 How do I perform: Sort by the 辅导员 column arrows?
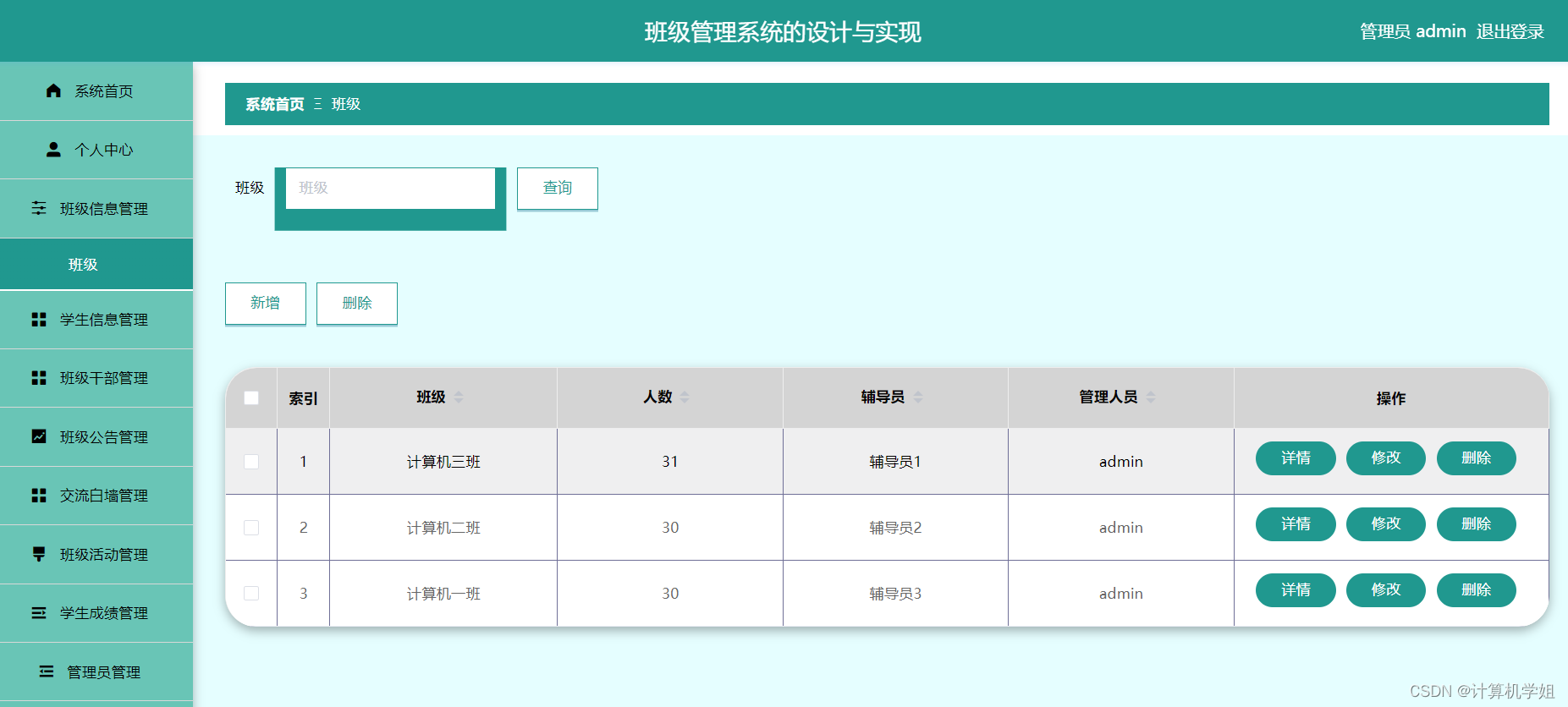coord(918,397)
